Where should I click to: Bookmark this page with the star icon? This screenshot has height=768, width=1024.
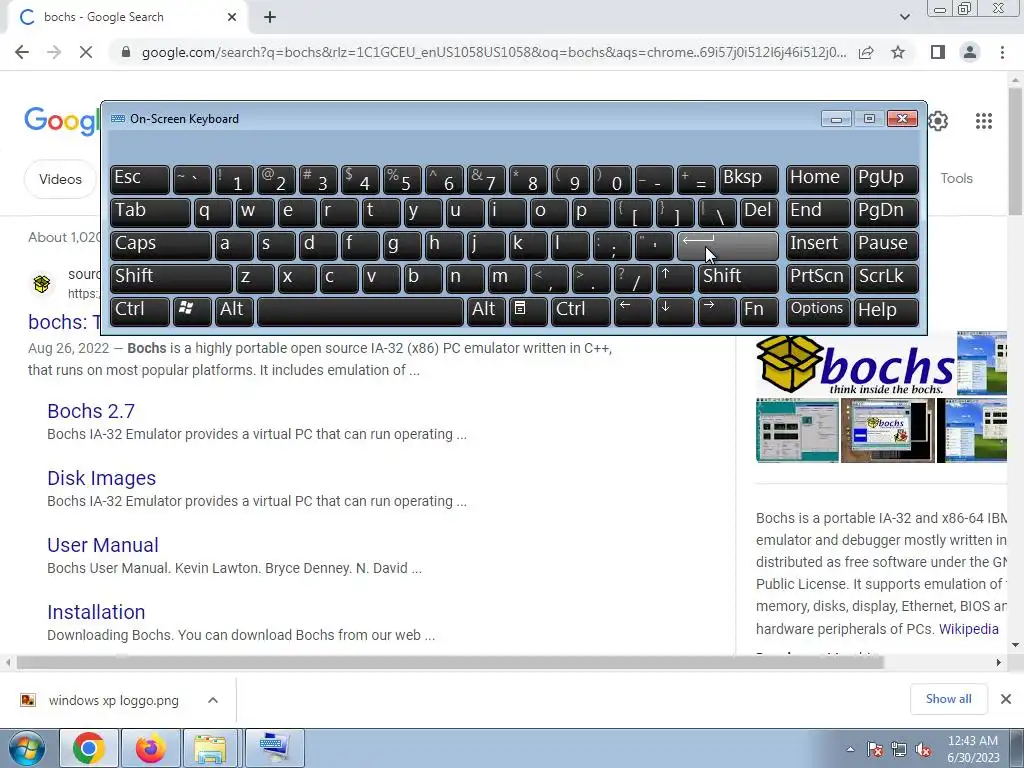tap(898, 52)
